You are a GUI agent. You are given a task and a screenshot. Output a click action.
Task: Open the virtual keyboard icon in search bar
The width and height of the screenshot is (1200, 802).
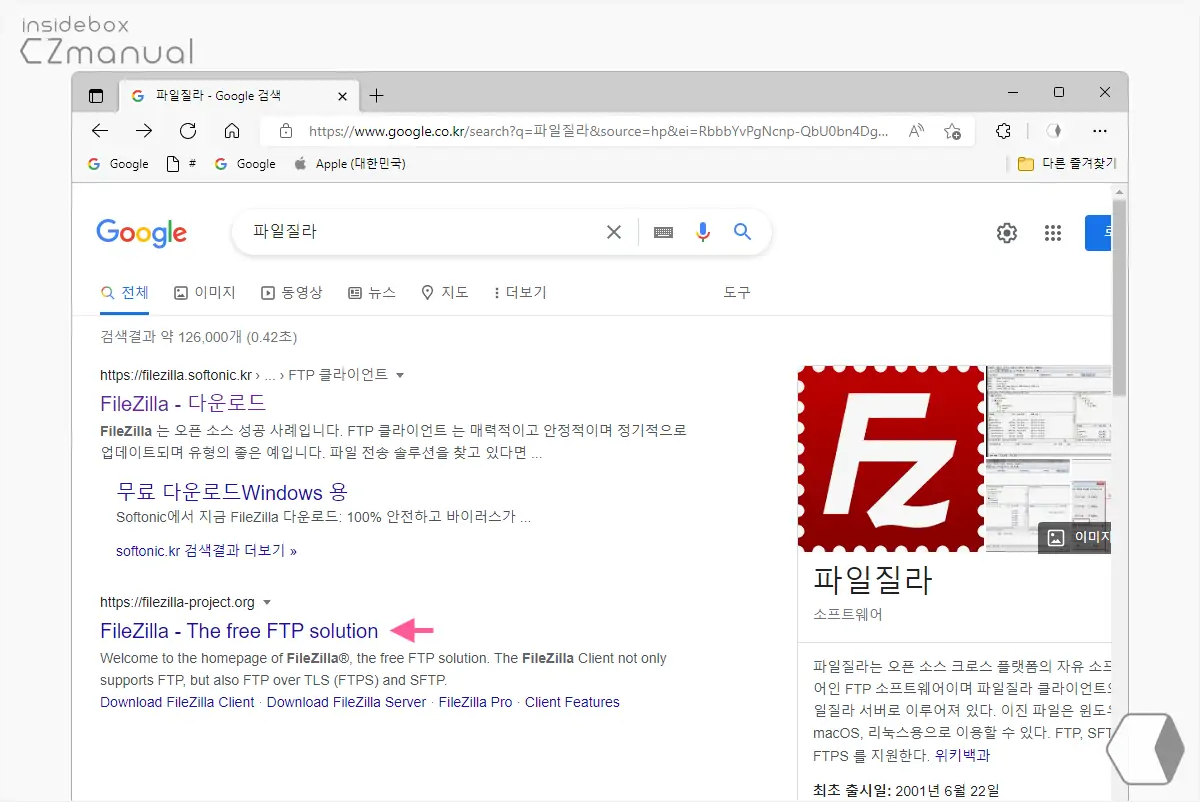point(663,231)
